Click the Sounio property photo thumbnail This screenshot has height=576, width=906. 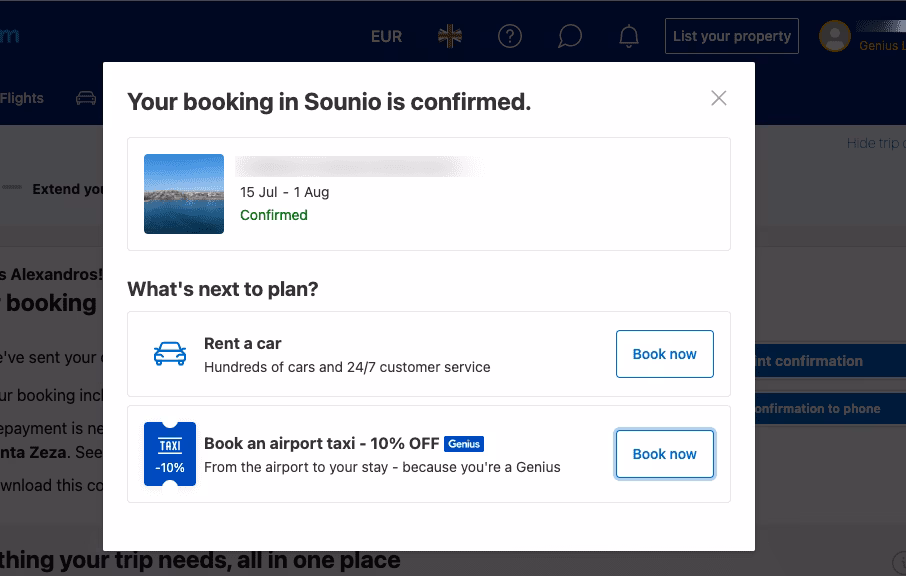tap(183, 192)
